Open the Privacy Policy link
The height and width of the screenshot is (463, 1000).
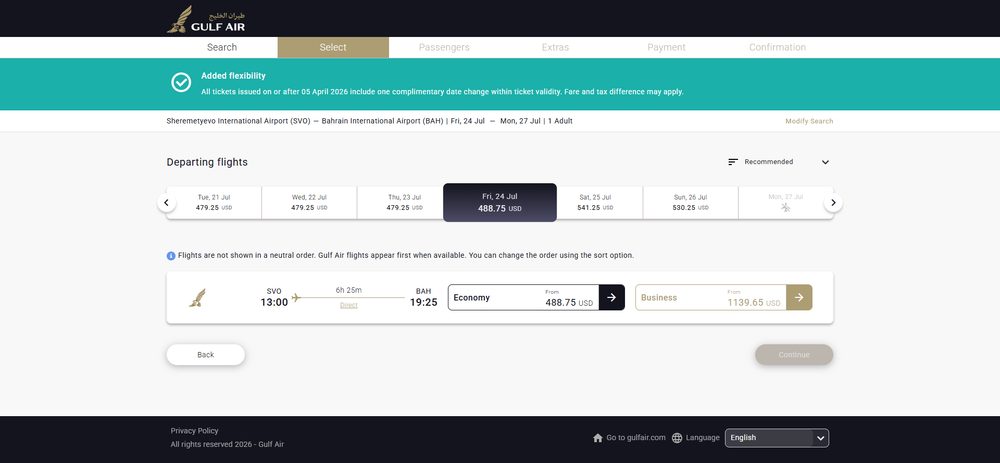pos(195,431)
